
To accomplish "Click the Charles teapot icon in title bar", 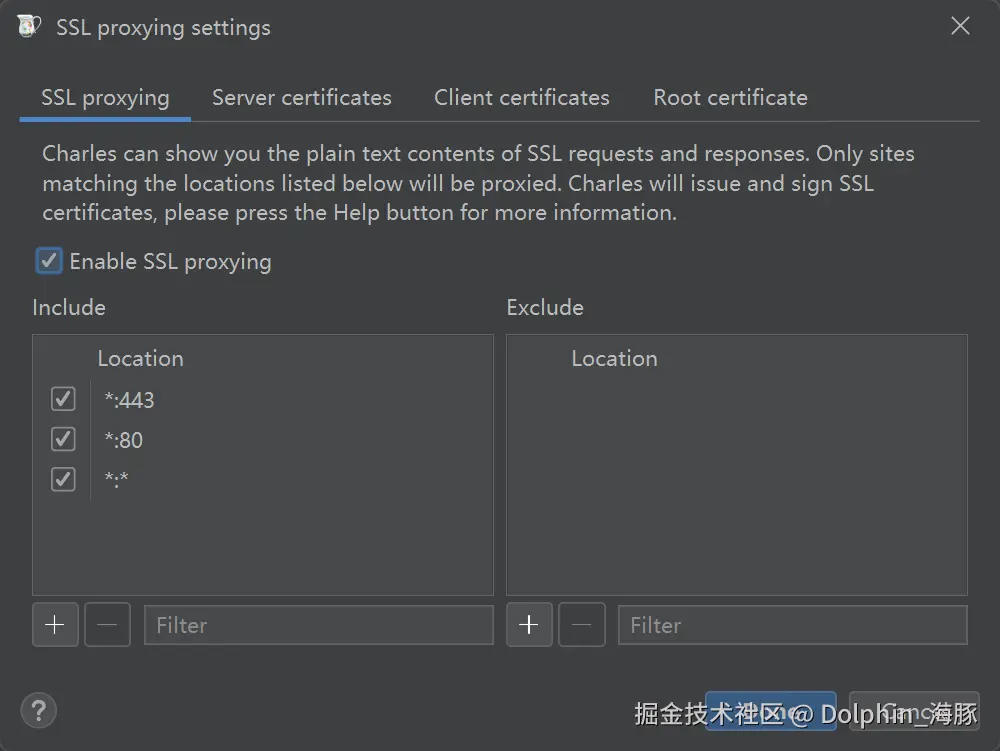I will [29, 27].
